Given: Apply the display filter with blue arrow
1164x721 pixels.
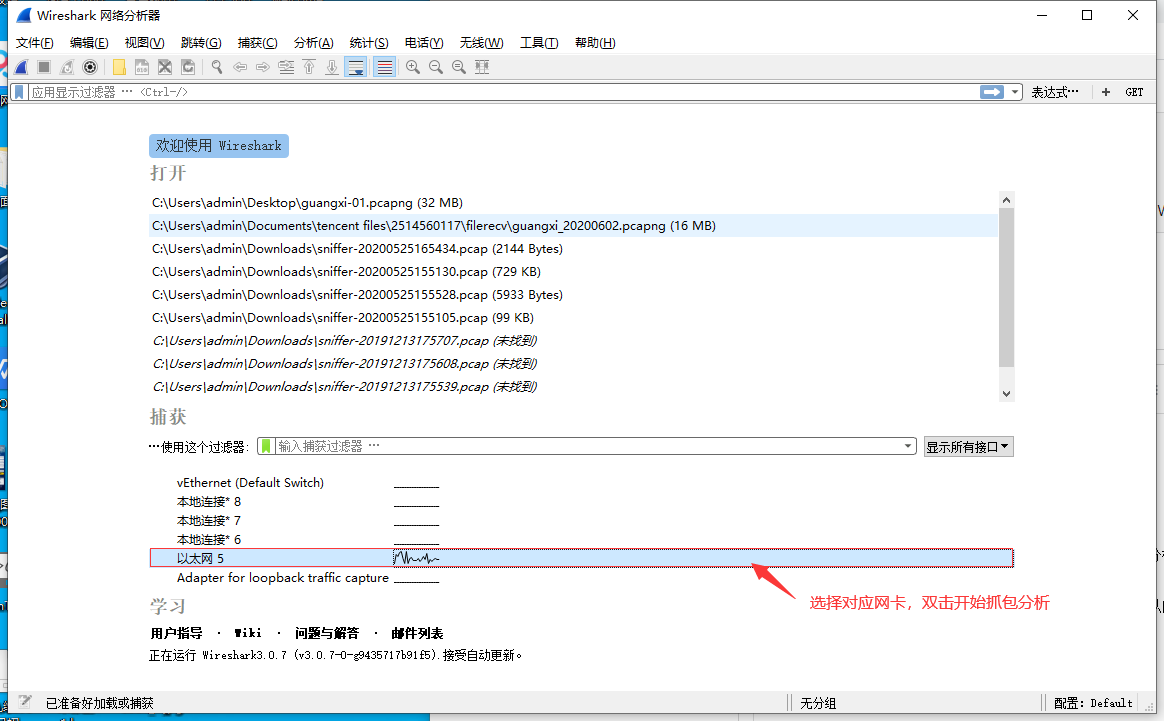Looking at the screenshot, I should pos(992,92).
